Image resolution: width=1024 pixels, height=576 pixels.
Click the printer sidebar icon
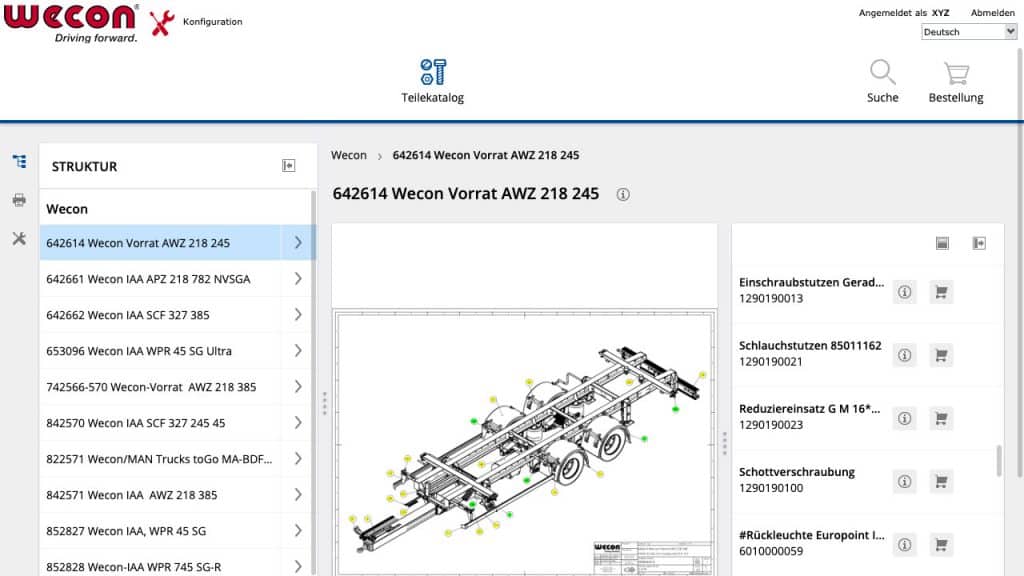tap(20, 200)
